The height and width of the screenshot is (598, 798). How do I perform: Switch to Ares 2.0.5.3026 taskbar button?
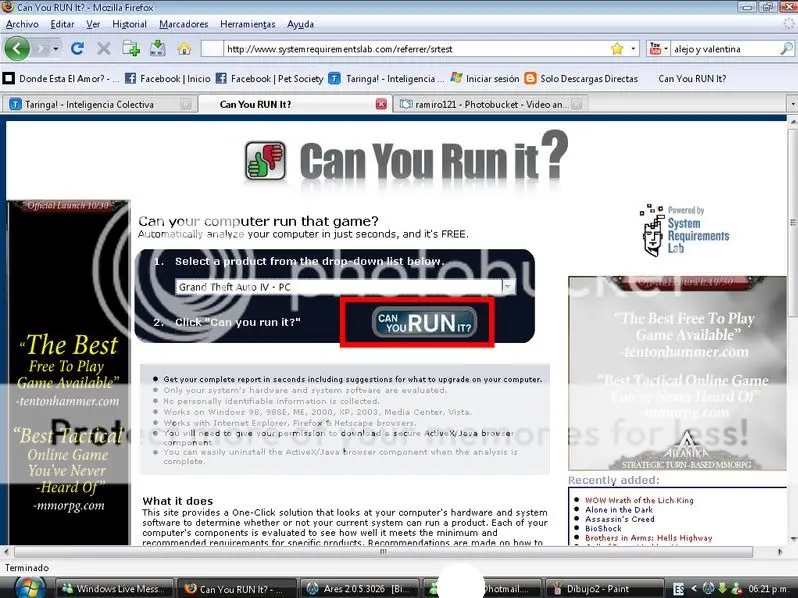[x=360, y=589]
